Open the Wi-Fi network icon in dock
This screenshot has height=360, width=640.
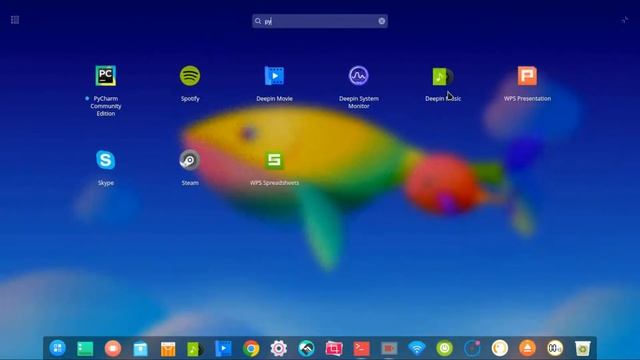tap(417, 349)
